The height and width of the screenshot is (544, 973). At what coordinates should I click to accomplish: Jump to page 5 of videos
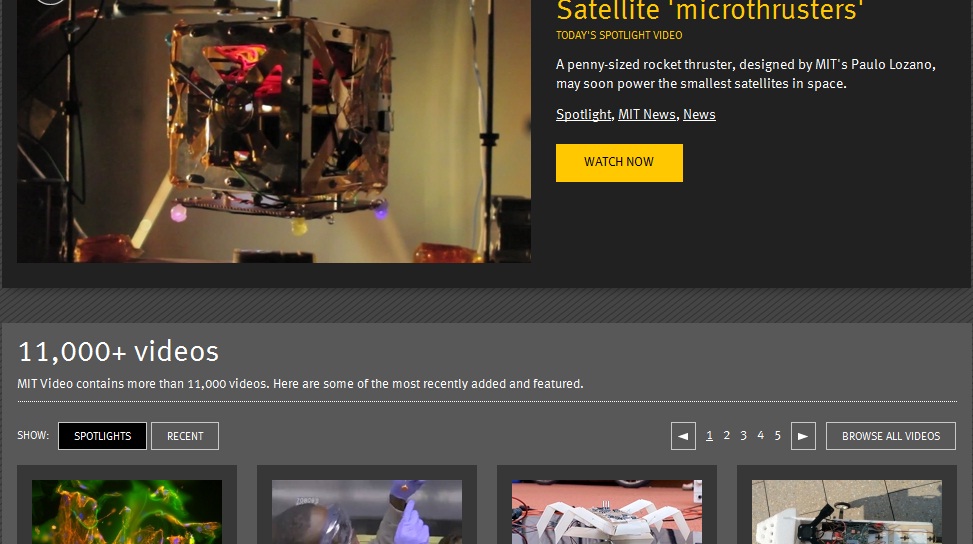778,435
